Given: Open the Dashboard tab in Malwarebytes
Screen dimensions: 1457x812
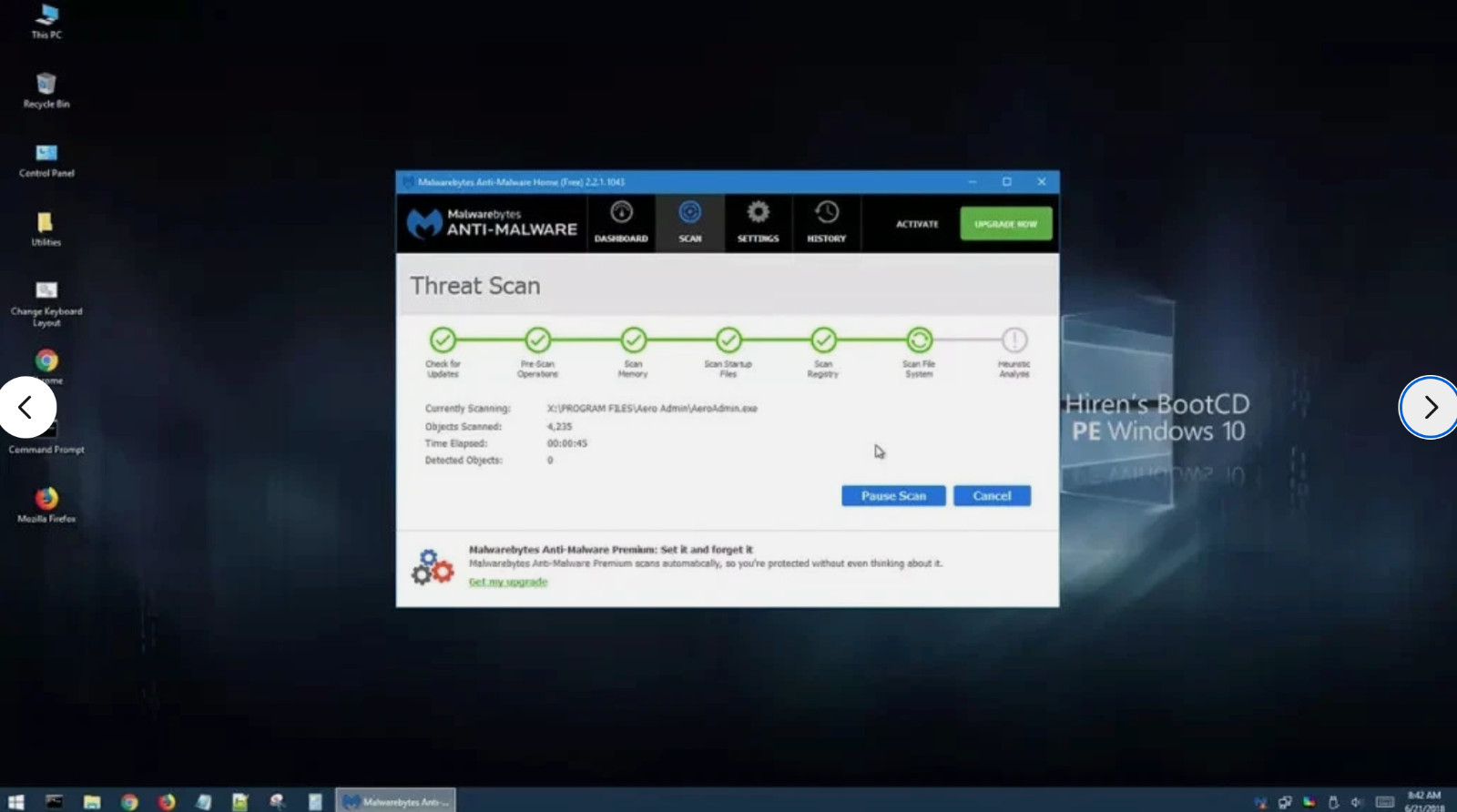Looking at the screenshot, I should (621, 222).
